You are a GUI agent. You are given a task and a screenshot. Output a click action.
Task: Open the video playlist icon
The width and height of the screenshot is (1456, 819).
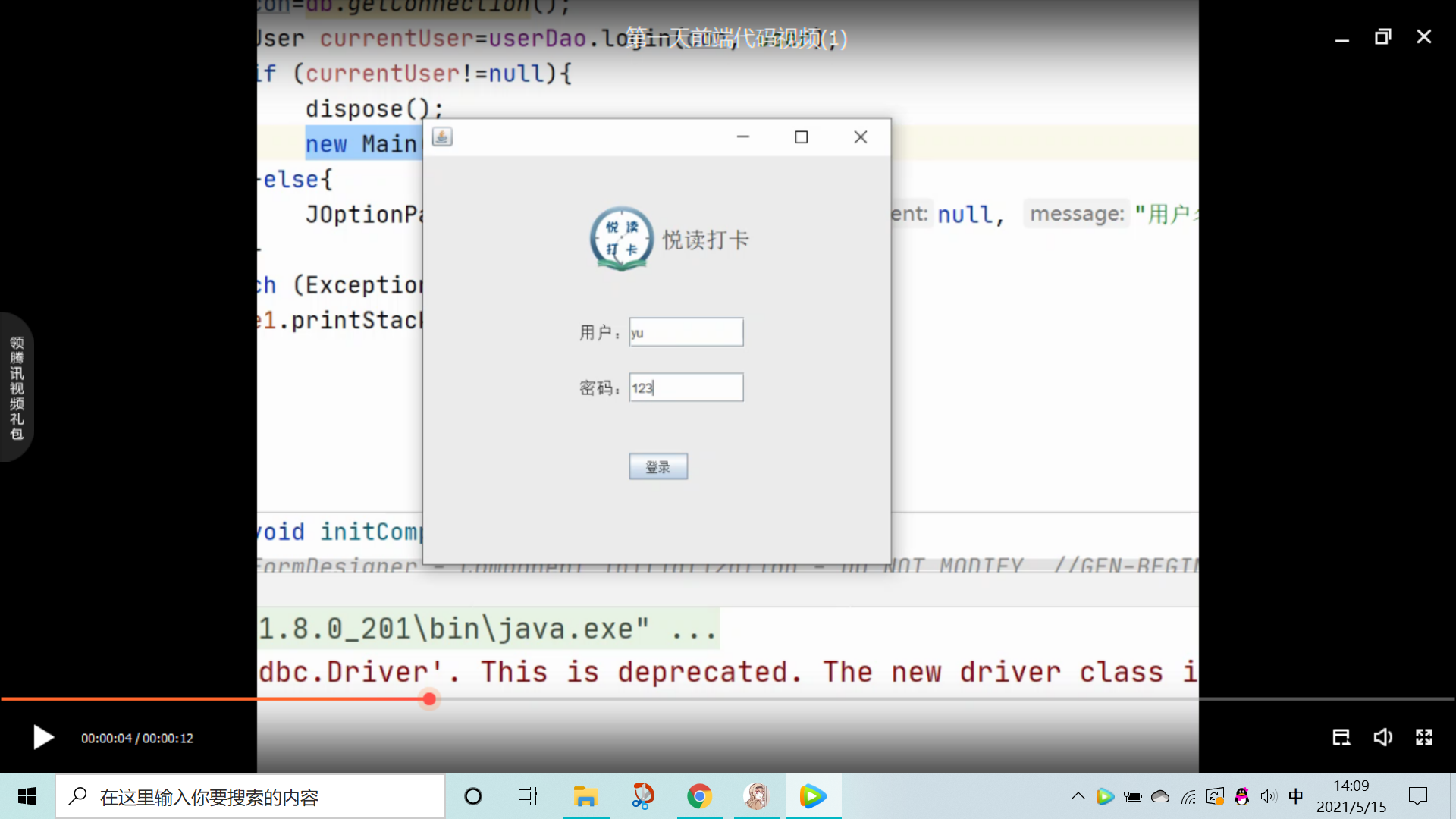pos(1341,737)
